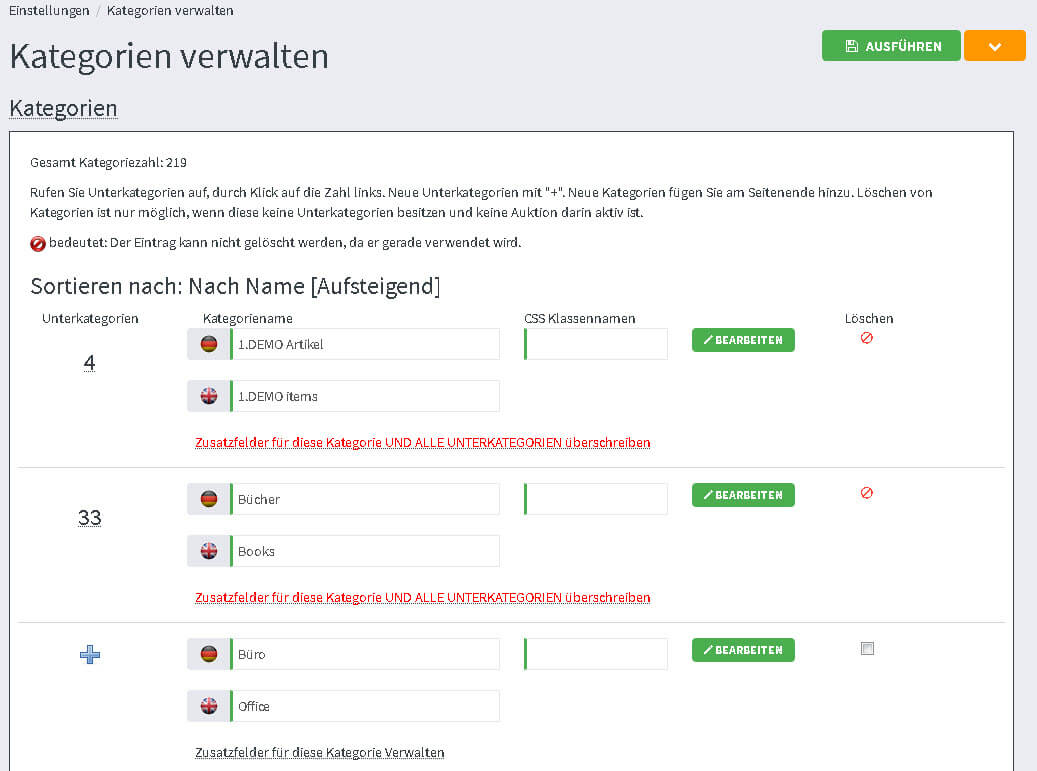Click the Kategorien section heading
The image size is (1037, 771).
coord(63,108)
